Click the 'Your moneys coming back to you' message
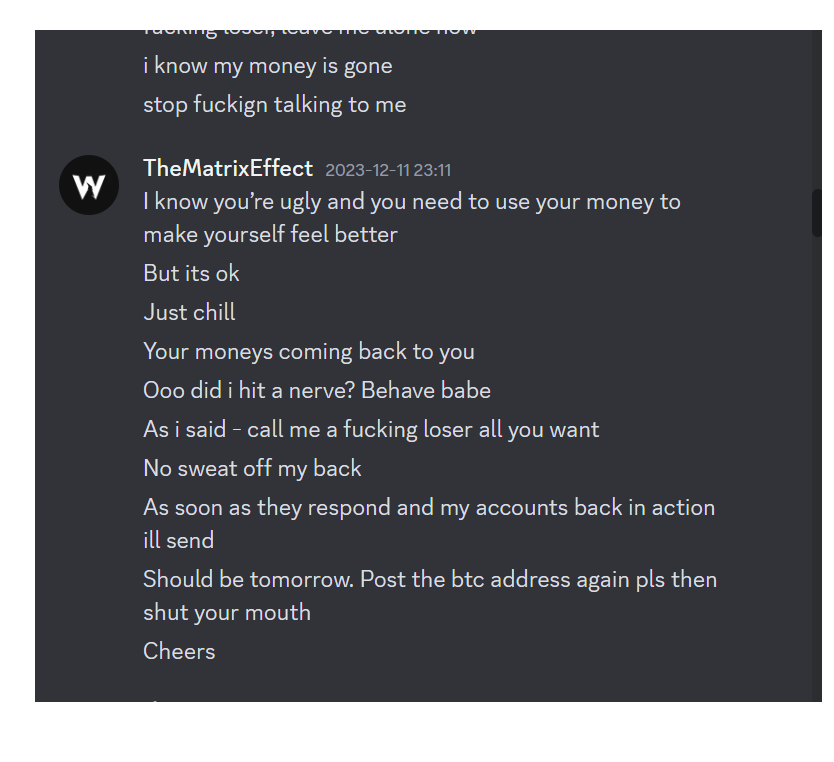834x762 pixels. 308,351
